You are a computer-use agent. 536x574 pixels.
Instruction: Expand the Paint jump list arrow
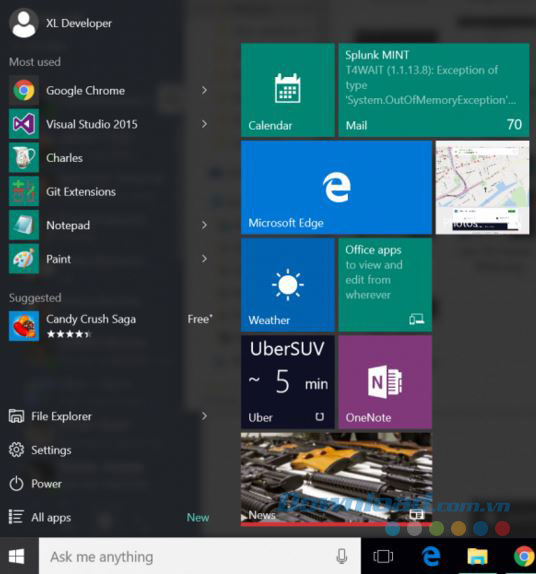[204, 259]
